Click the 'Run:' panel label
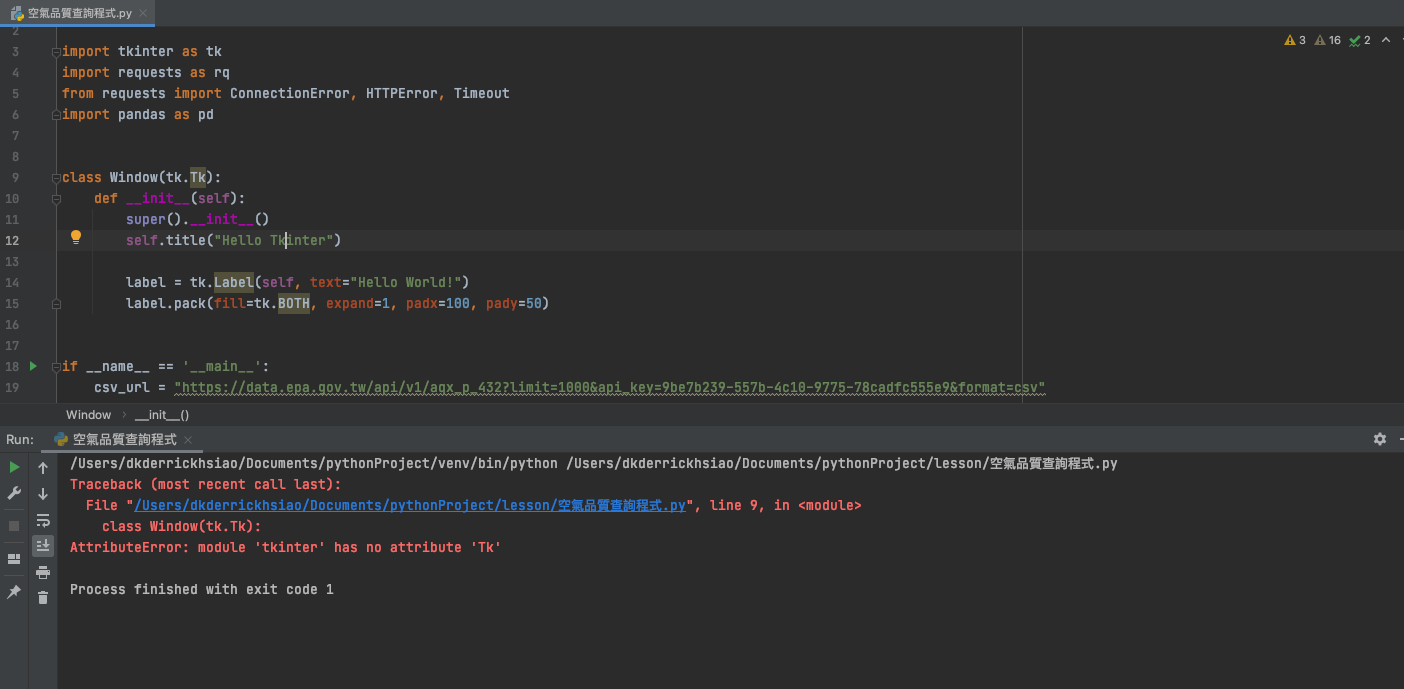 20,439
